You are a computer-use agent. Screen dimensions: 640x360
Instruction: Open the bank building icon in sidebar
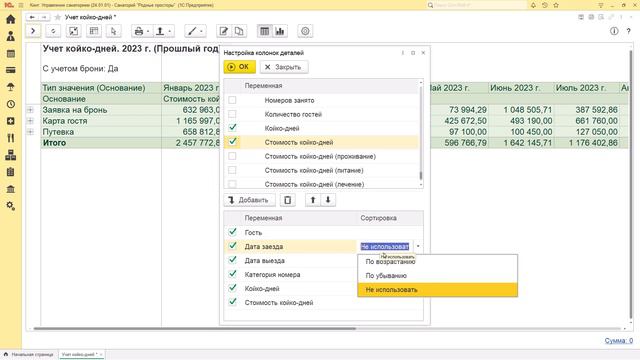(11, 189)
